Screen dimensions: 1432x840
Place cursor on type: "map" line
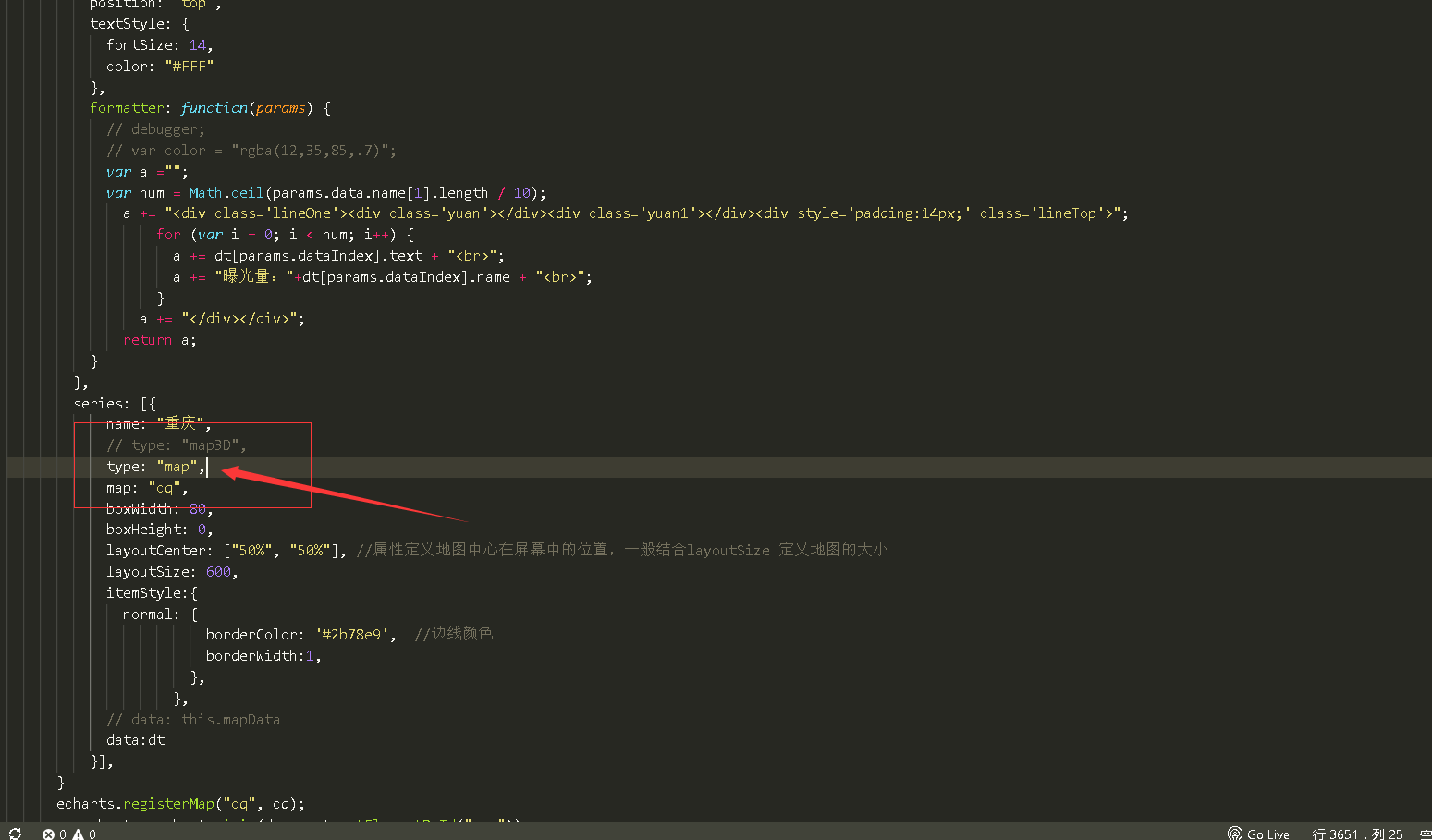(156, 467)
